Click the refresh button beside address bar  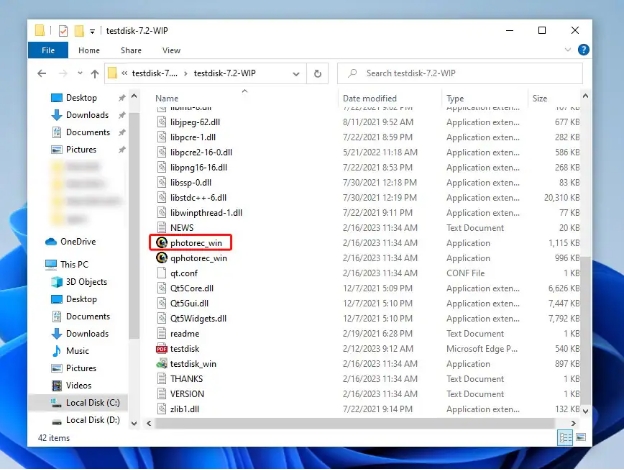coord(318,73)
